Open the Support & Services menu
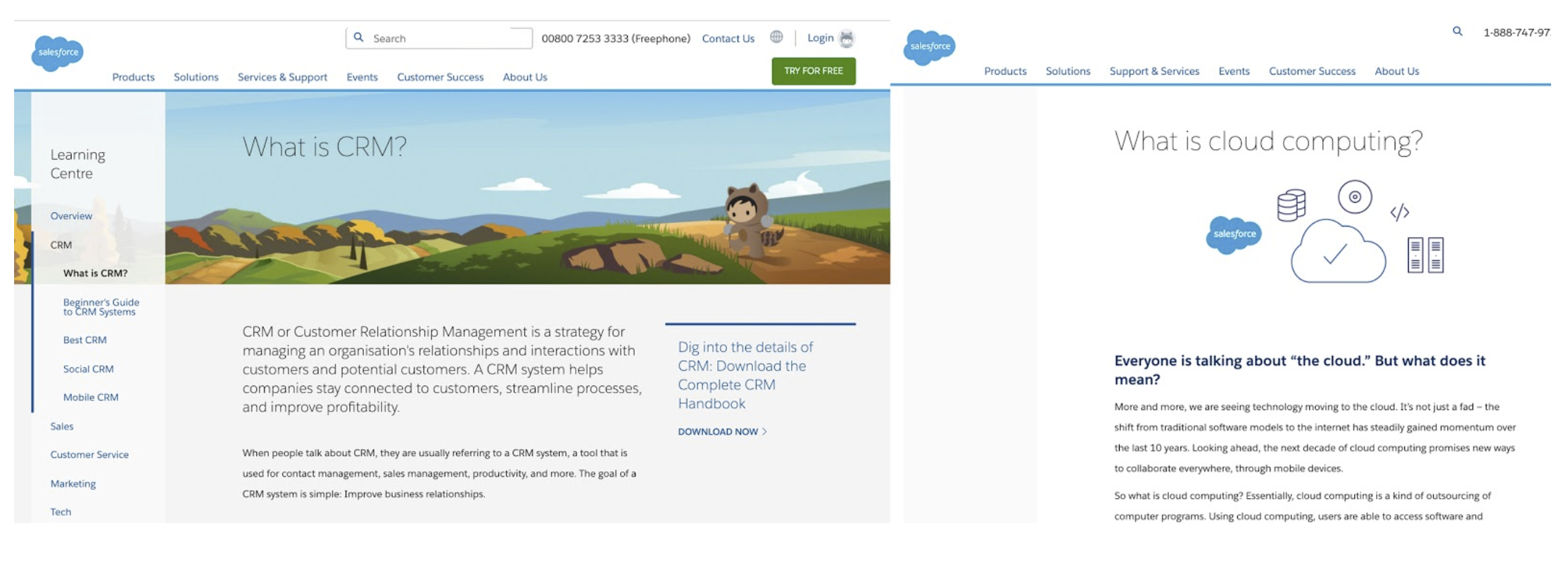 (x=1155, y=71)
